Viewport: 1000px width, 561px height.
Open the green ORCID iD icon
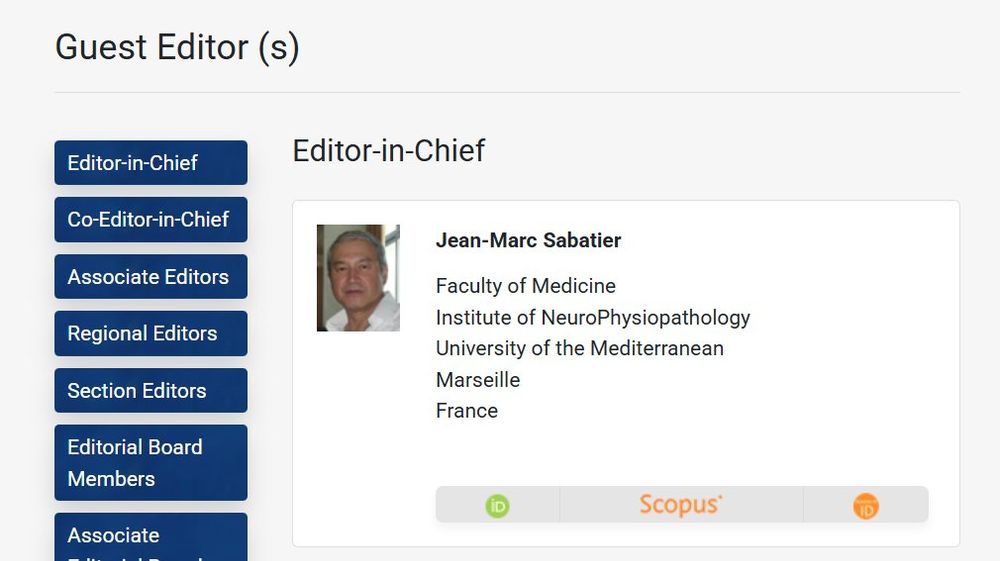point(497,506)
